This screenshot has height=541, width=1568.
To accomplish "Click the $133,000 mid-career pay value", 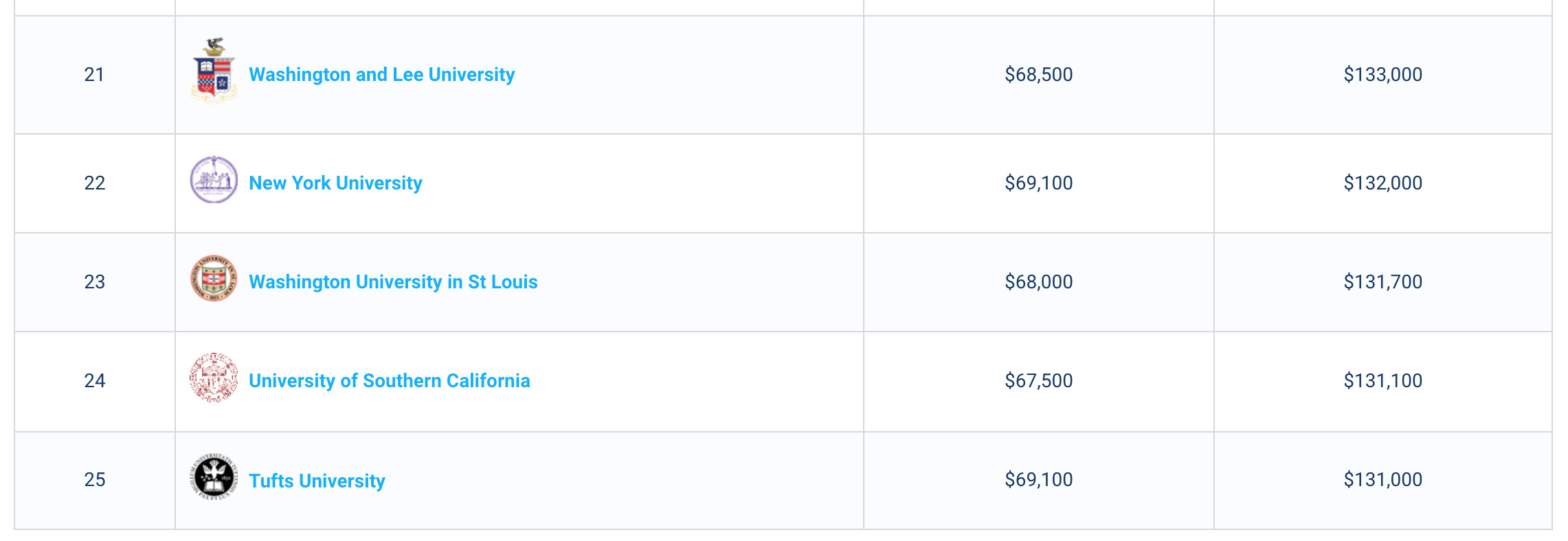I will 1382,74.
